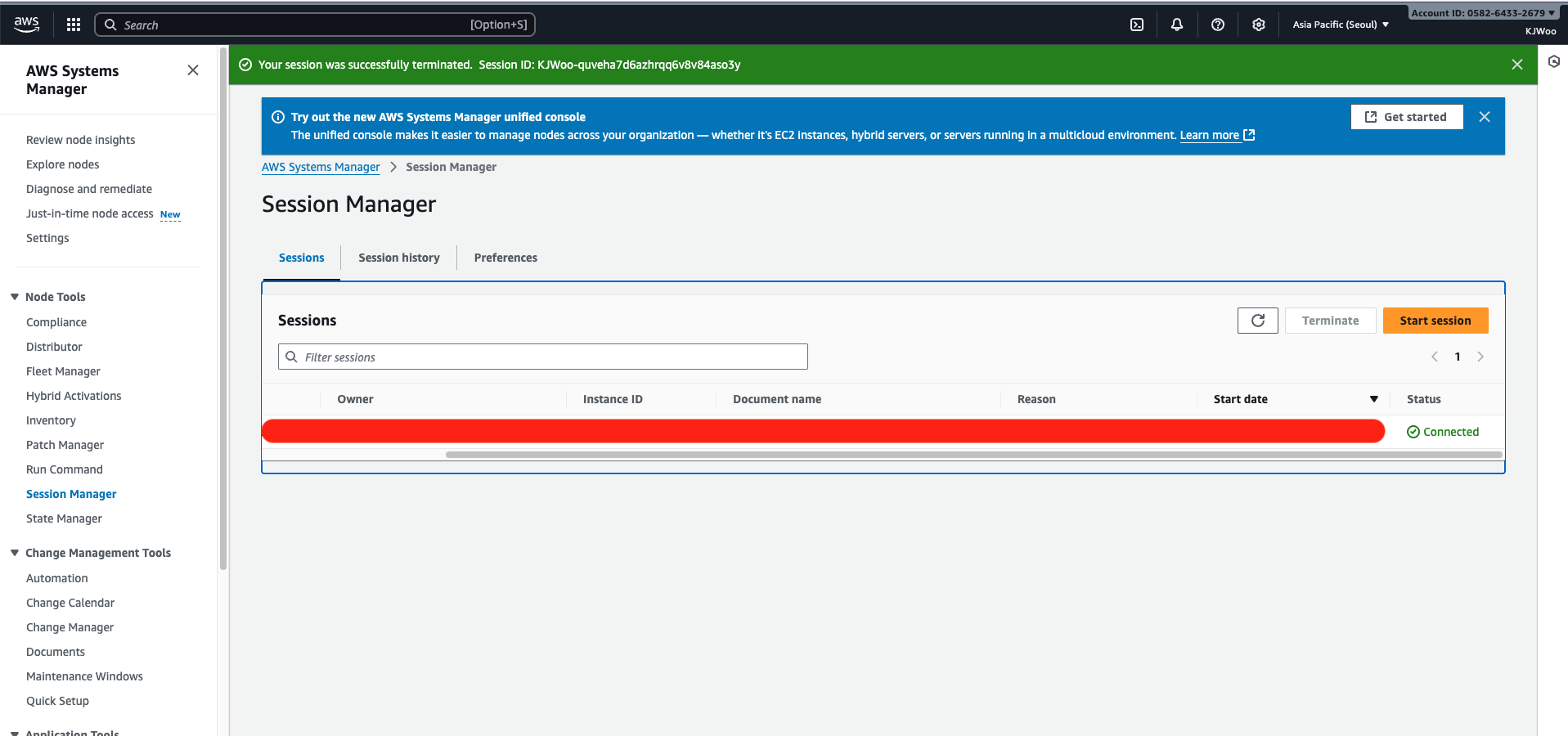Image resolution: width=1568 pixels, height=736 pixels.
Task: Click the Terminate button
Action: pyautogui.click(x=1331, y=321)
